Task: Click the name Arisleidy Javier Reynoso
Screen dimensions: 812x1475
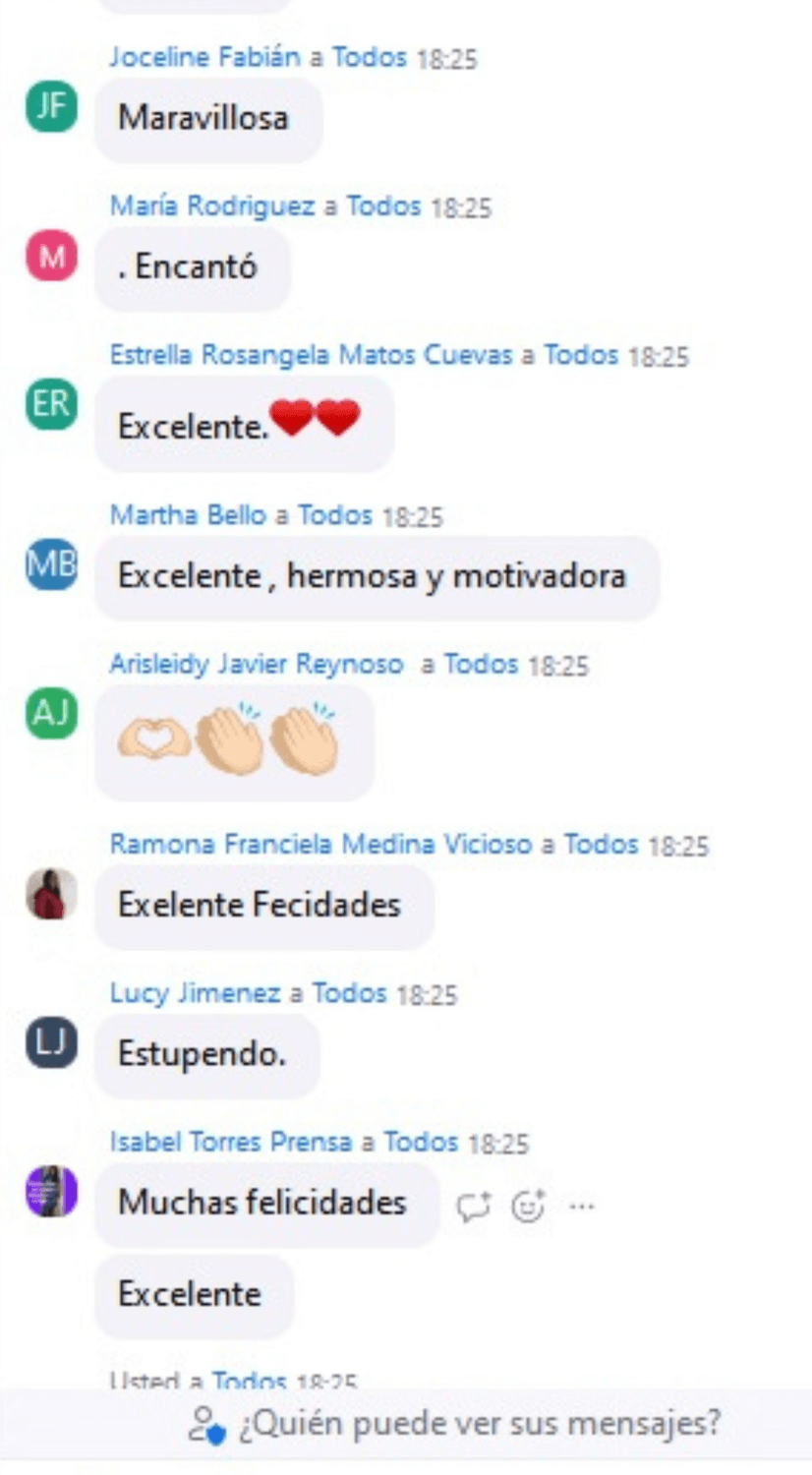Action: tap(256, 664)
